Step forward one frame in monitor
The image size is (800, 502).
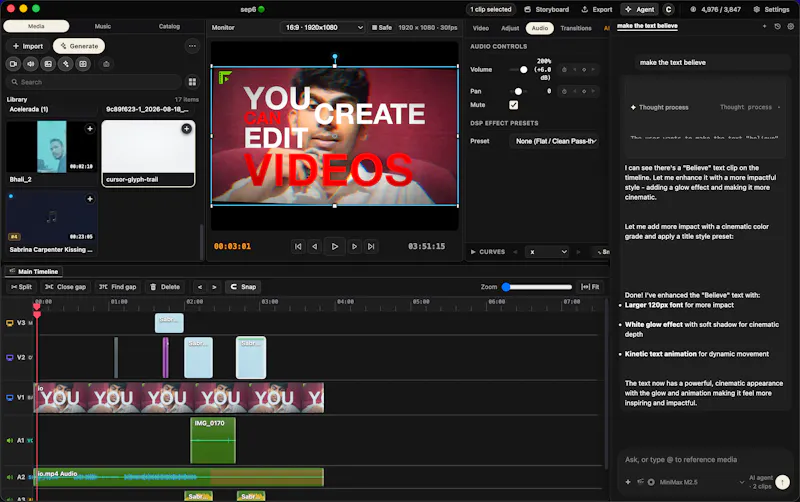tap(354, 246)
